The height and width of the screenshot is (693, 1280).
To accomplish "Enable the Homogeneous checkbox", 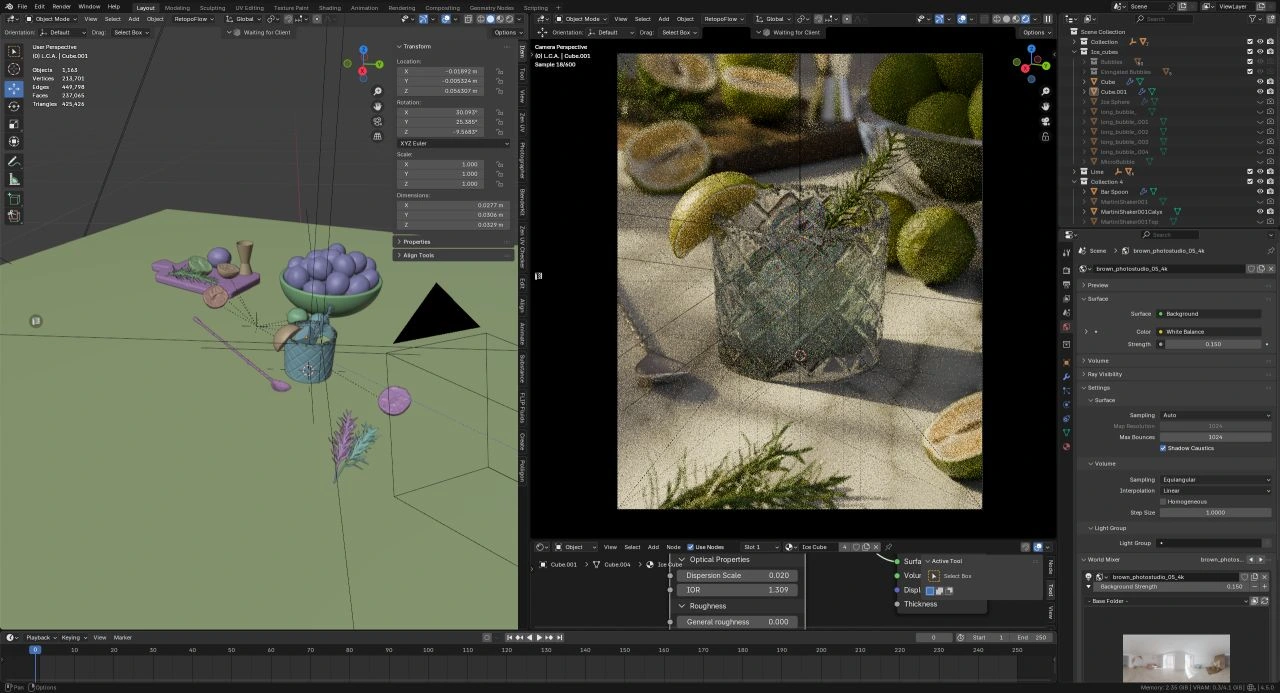I will tap(1163, 501).
